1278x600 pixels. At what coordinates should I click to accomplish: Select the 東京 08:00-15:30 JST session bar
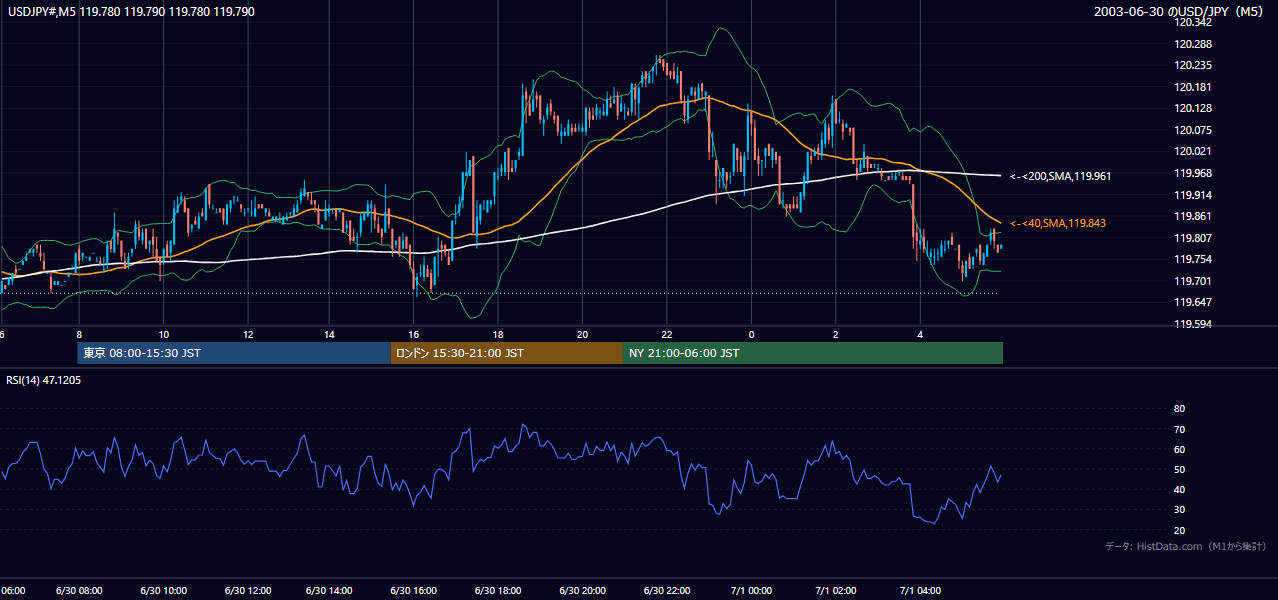click(x=234, y=353)
